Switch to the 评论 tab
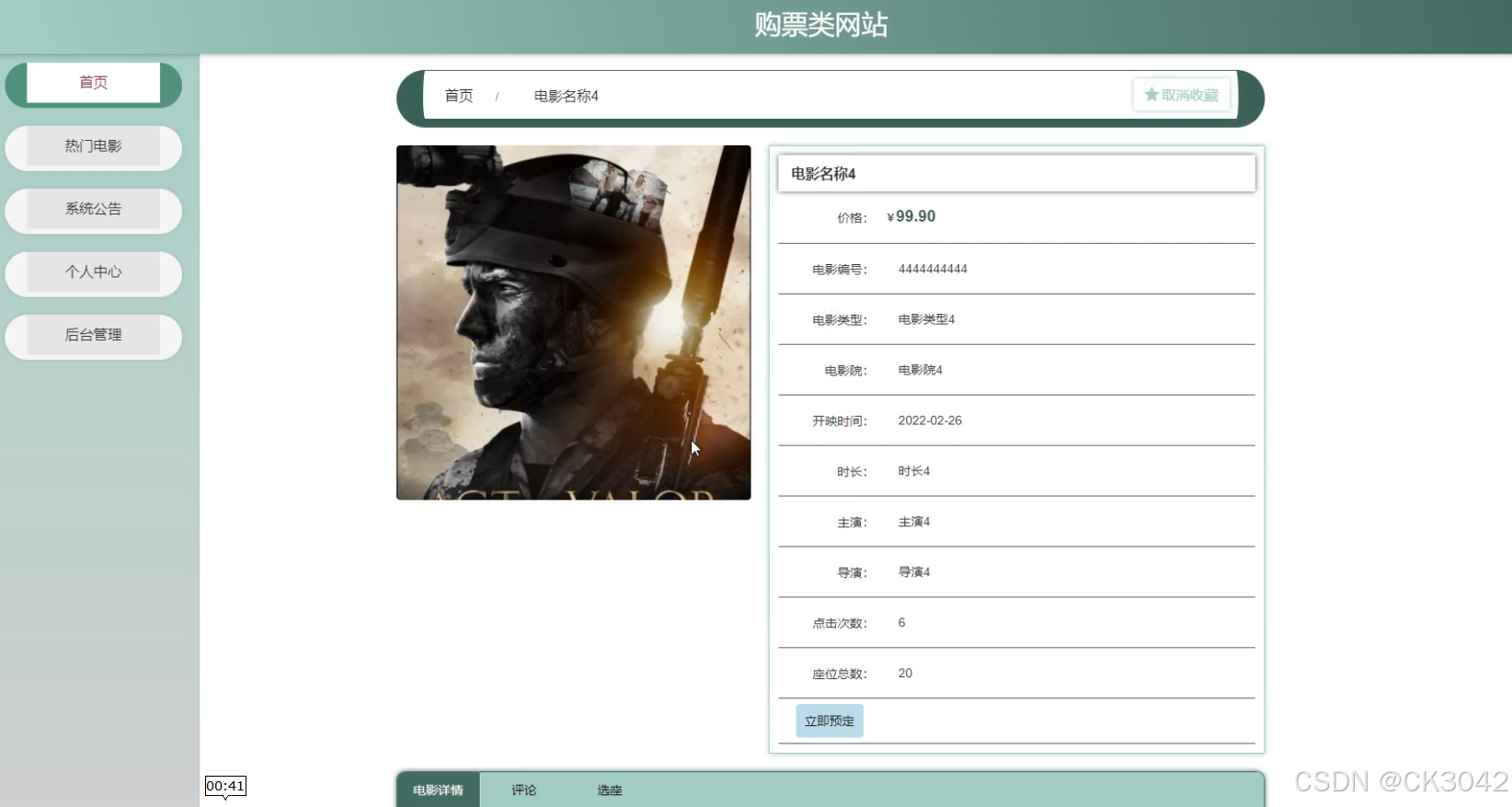Screen dimensions: 1512x807 (x=523, y=790)
